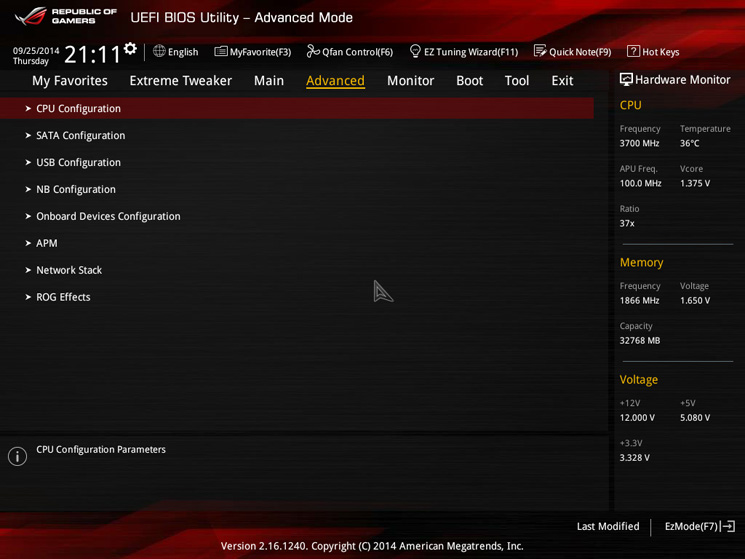Expand the arrow beside SATA Configuration
The image size is (745, 559).
click(28, 135)
